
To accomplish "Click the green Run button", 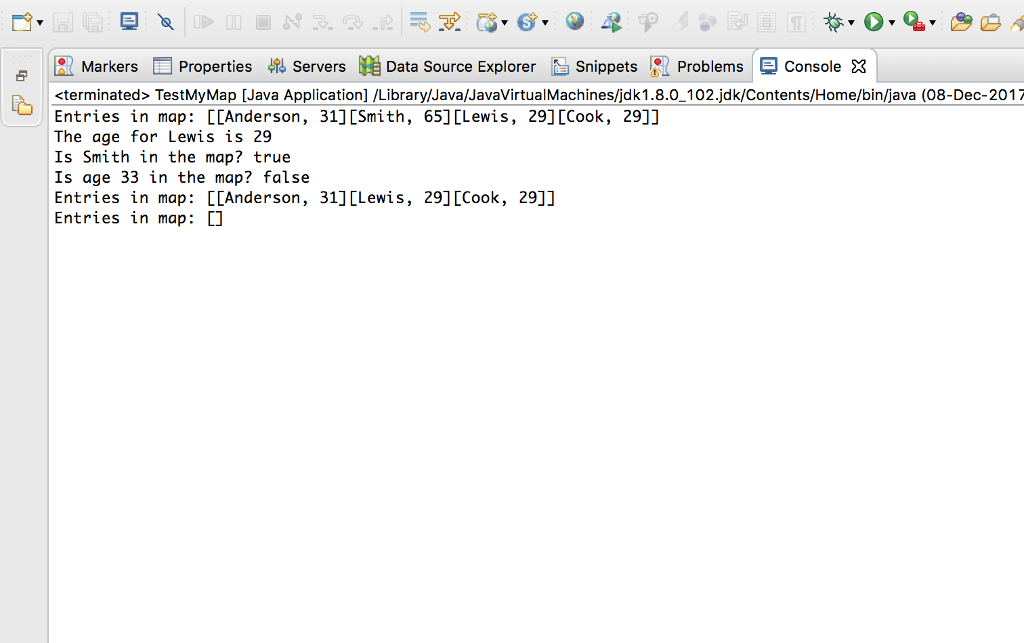I will [x=873, y=22].
